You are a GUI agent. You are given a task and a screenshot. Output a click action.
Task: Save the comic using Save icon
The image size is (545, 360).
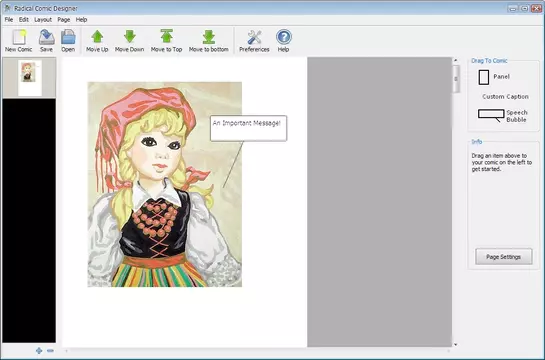pos(46,37)
